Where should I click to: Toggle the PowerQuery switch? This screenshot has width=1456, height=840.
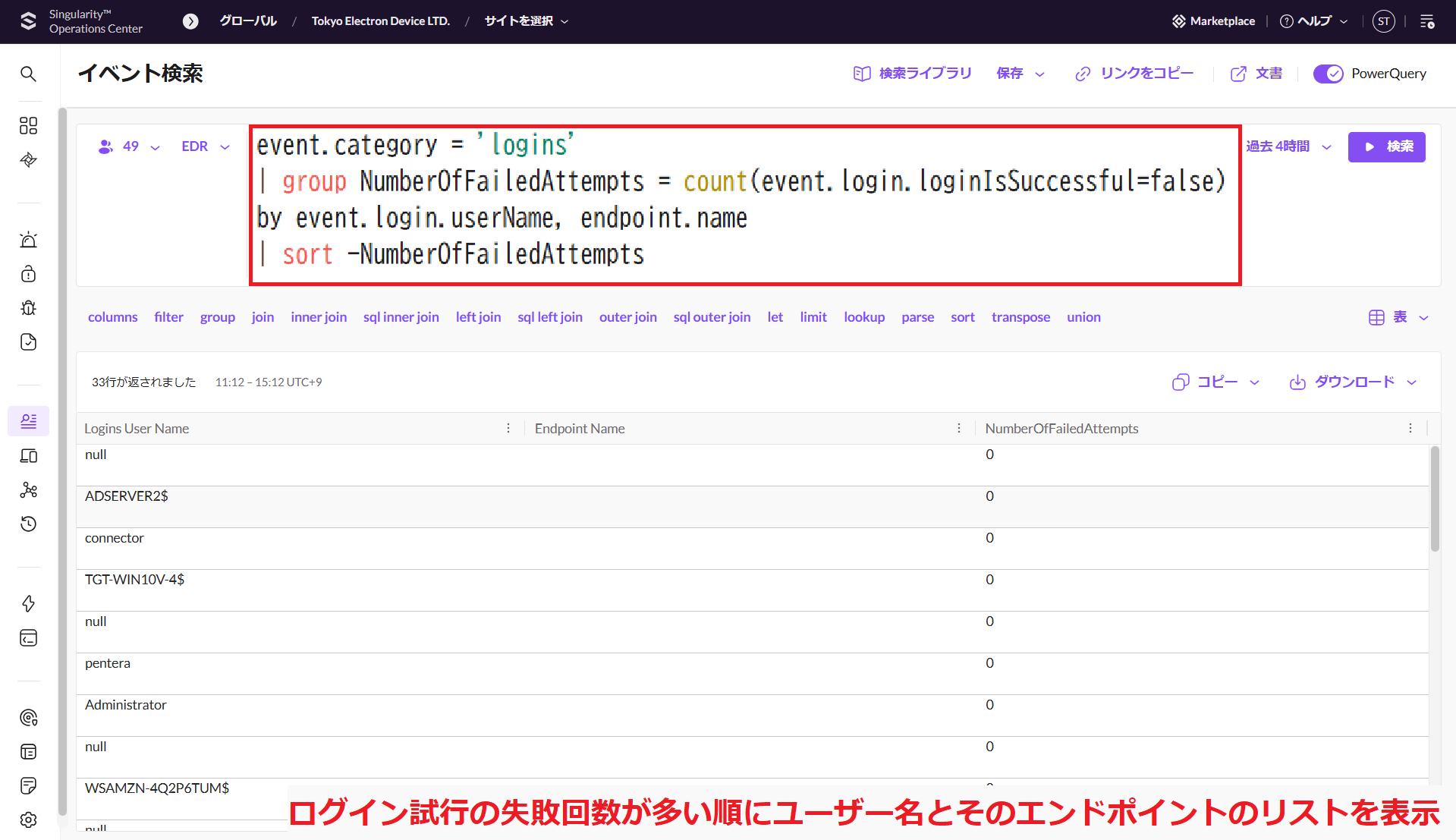tap(1328, 74)
